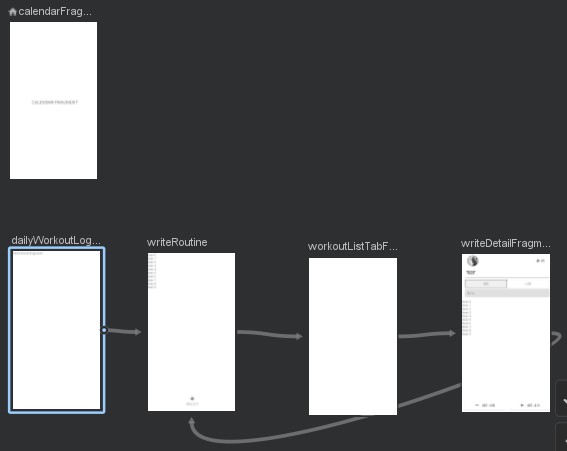Select the writeRoutine destination preview

191,332
